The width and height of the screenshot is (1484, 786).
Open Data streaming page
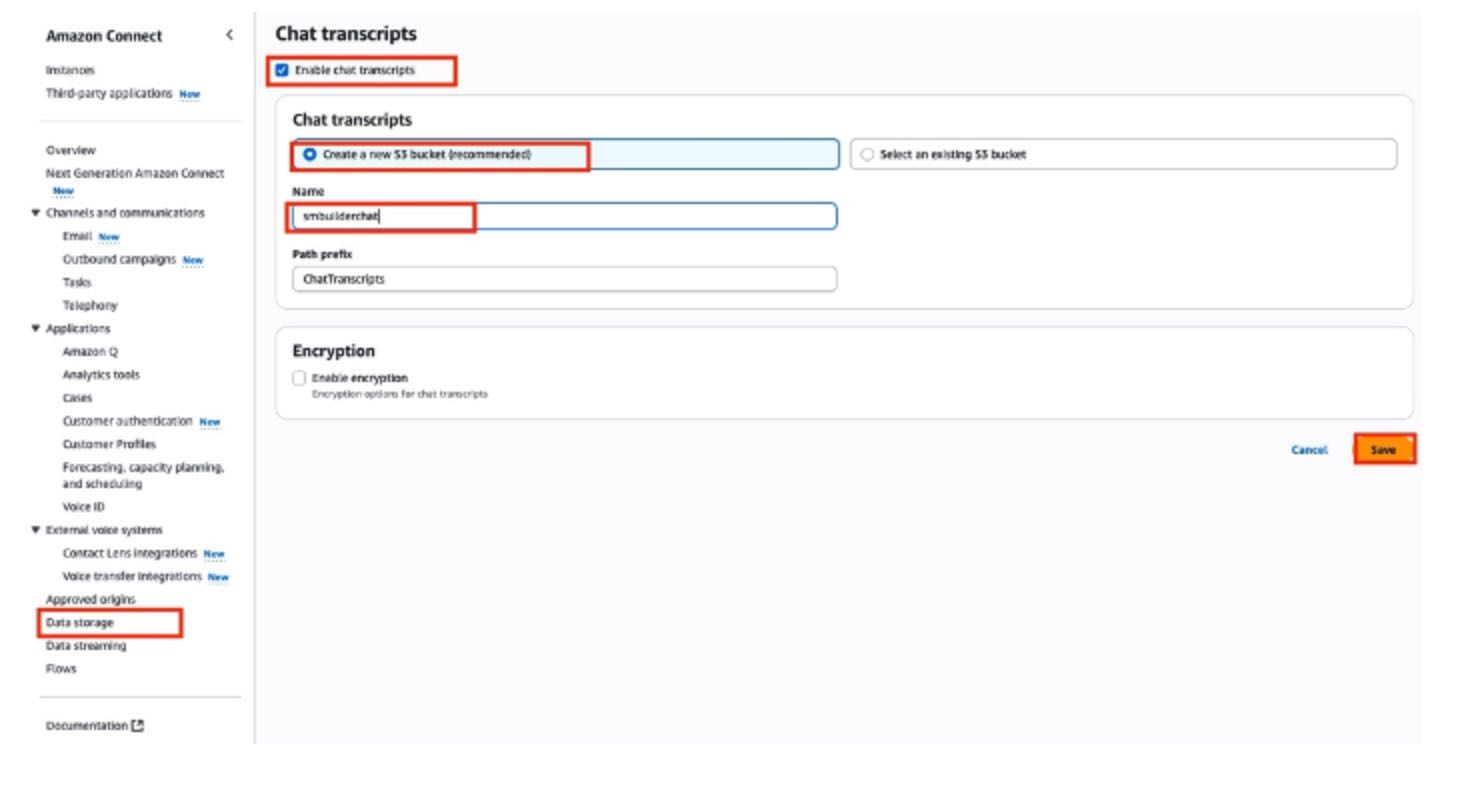point(86,646)
